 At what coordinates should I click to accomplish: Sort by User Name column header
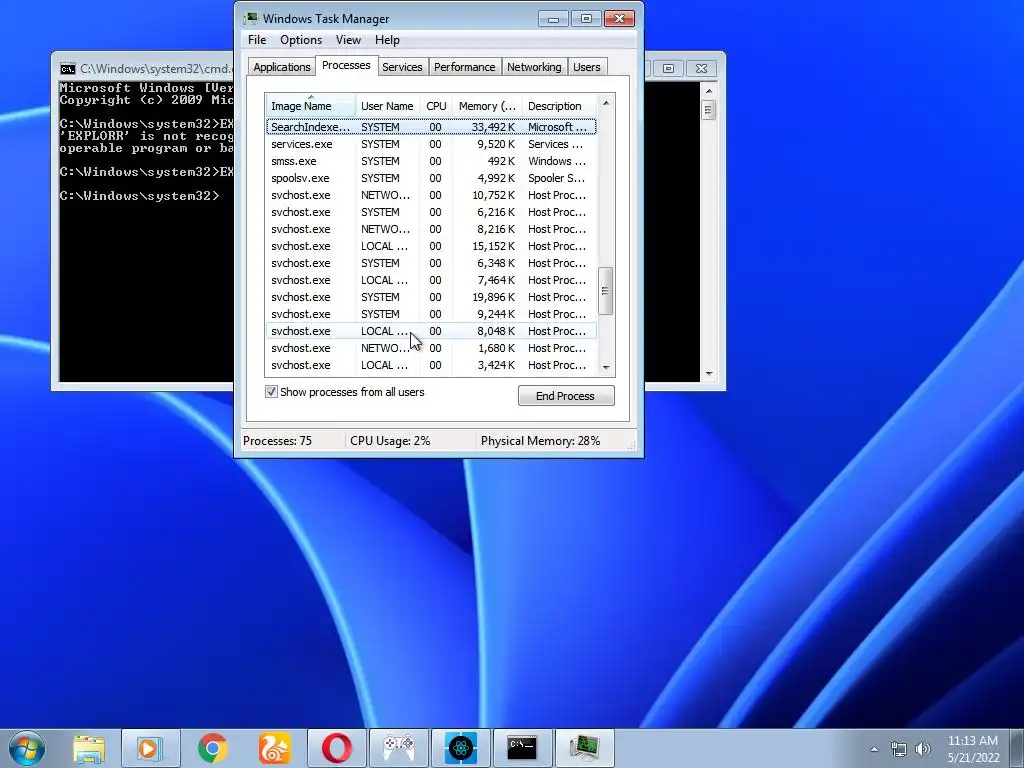coord(387,106)
